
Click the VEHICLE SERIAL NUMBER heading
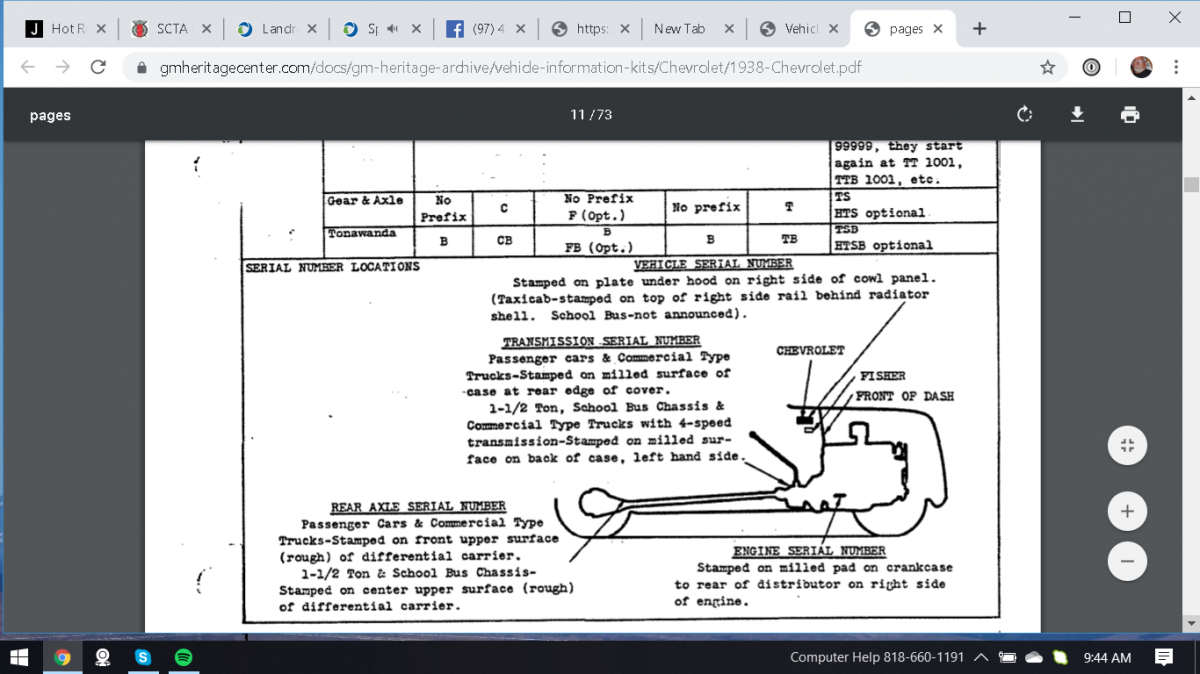(x=712, y=264)
